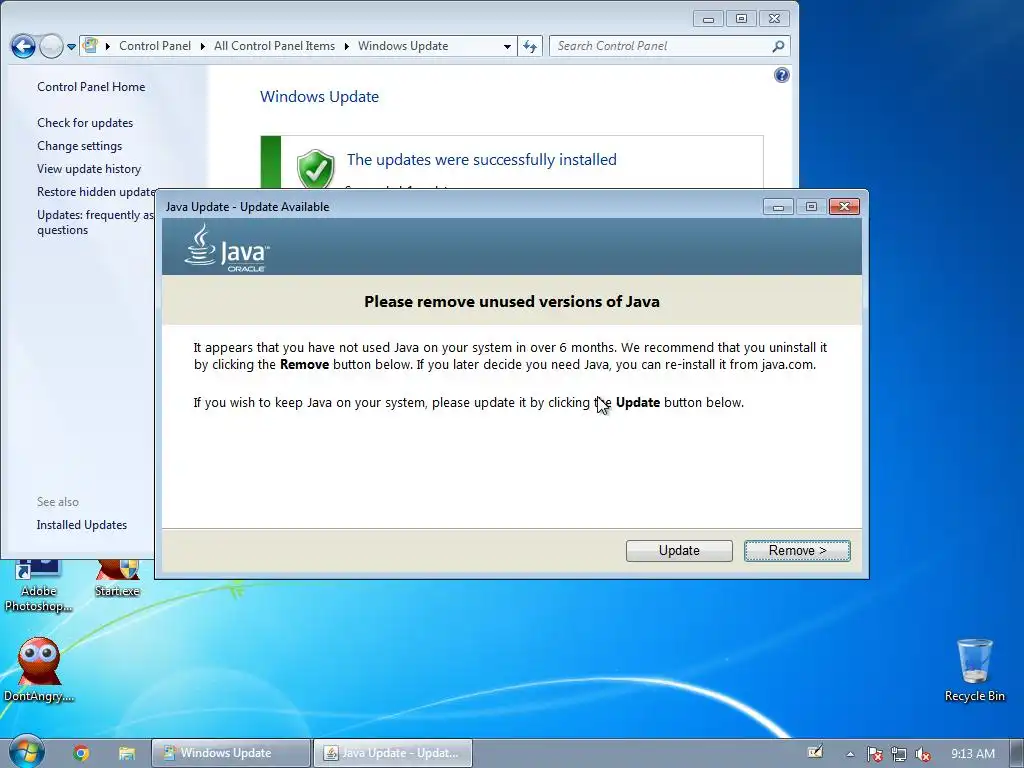
Task: Click Windows Update breadcrumb segment
Action: pos(403,46)
